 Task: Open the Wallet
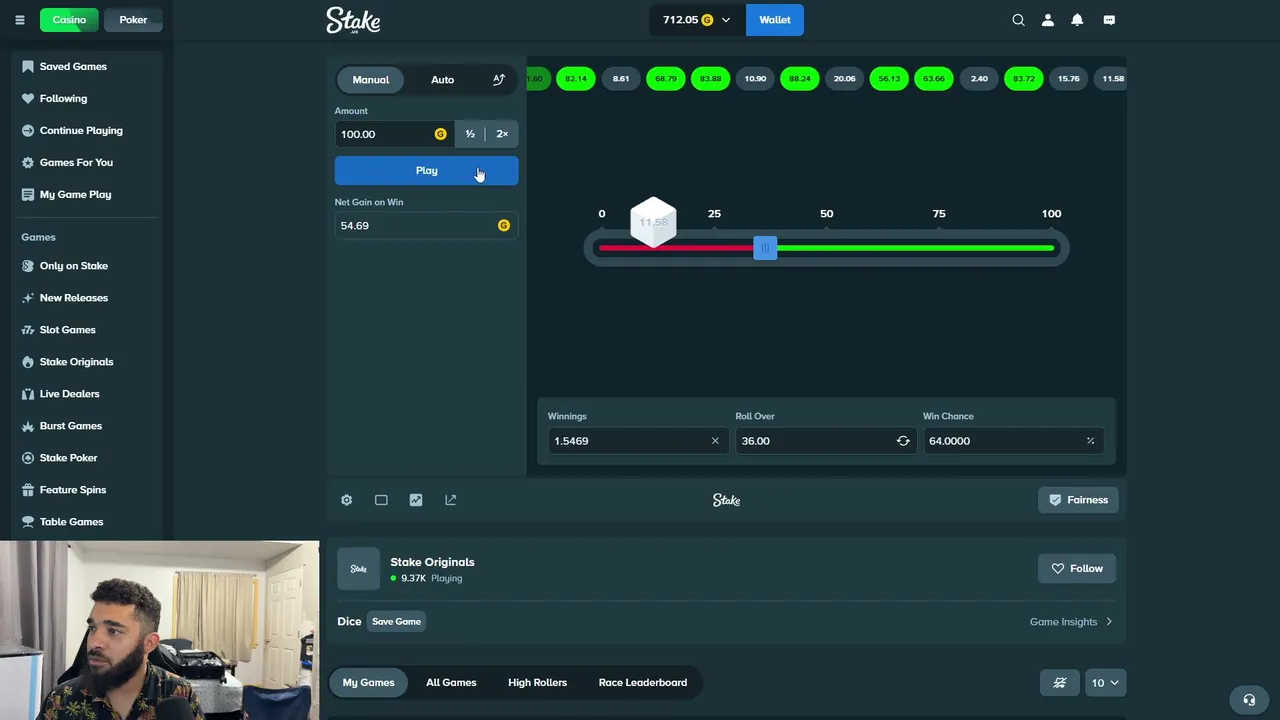775,20
